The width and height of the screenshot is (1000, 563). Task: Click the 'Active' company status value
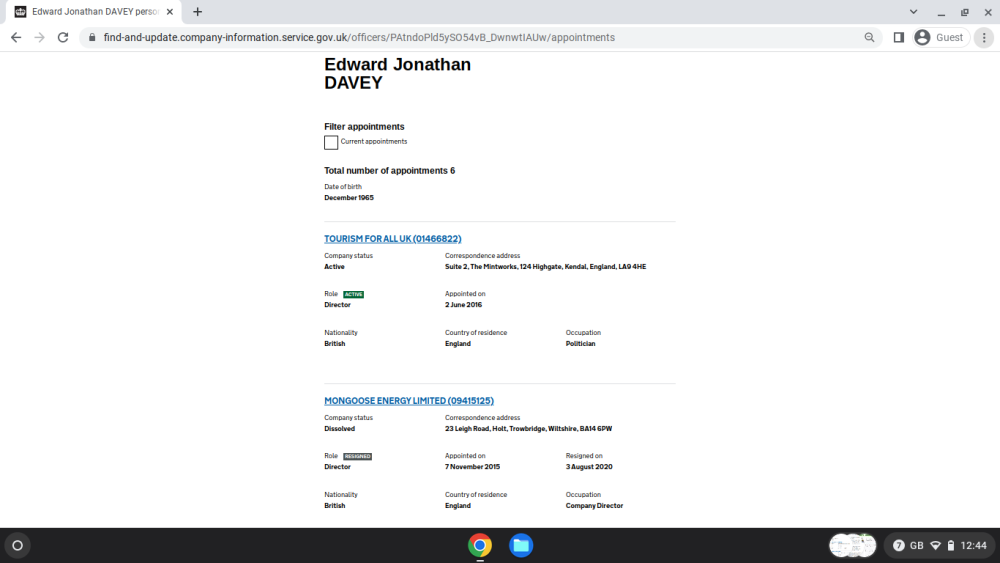click(334, 267)
